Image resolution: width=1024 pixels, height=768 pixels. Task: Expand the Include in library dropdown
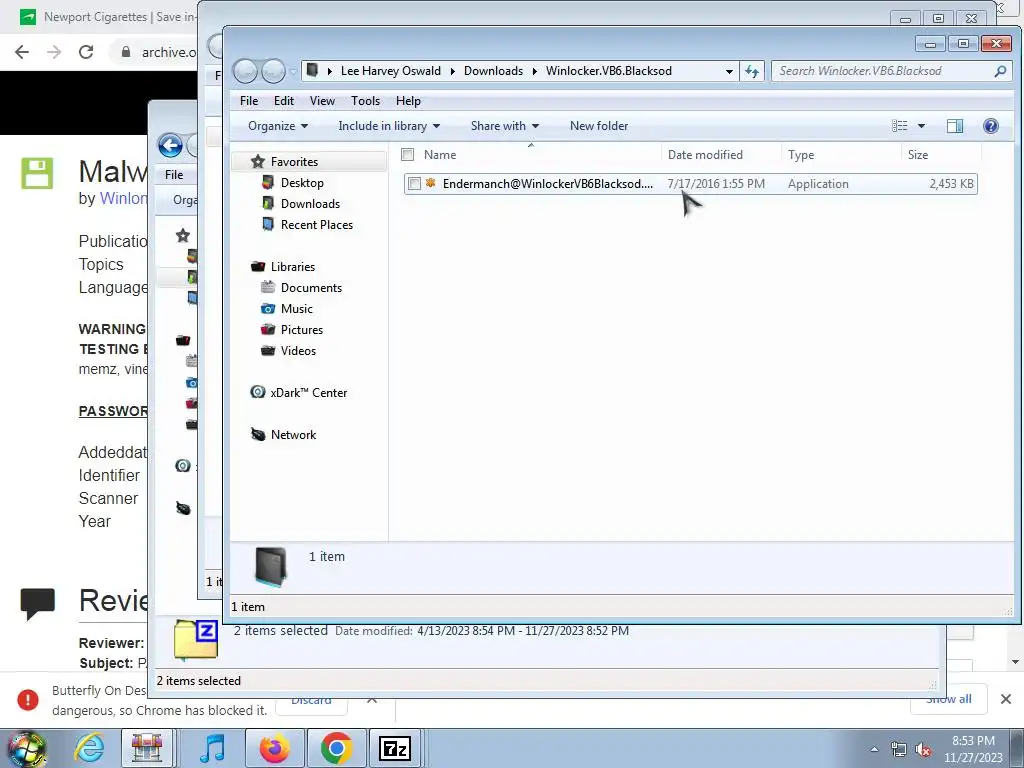pyautogui.click(x=389, y=126)
